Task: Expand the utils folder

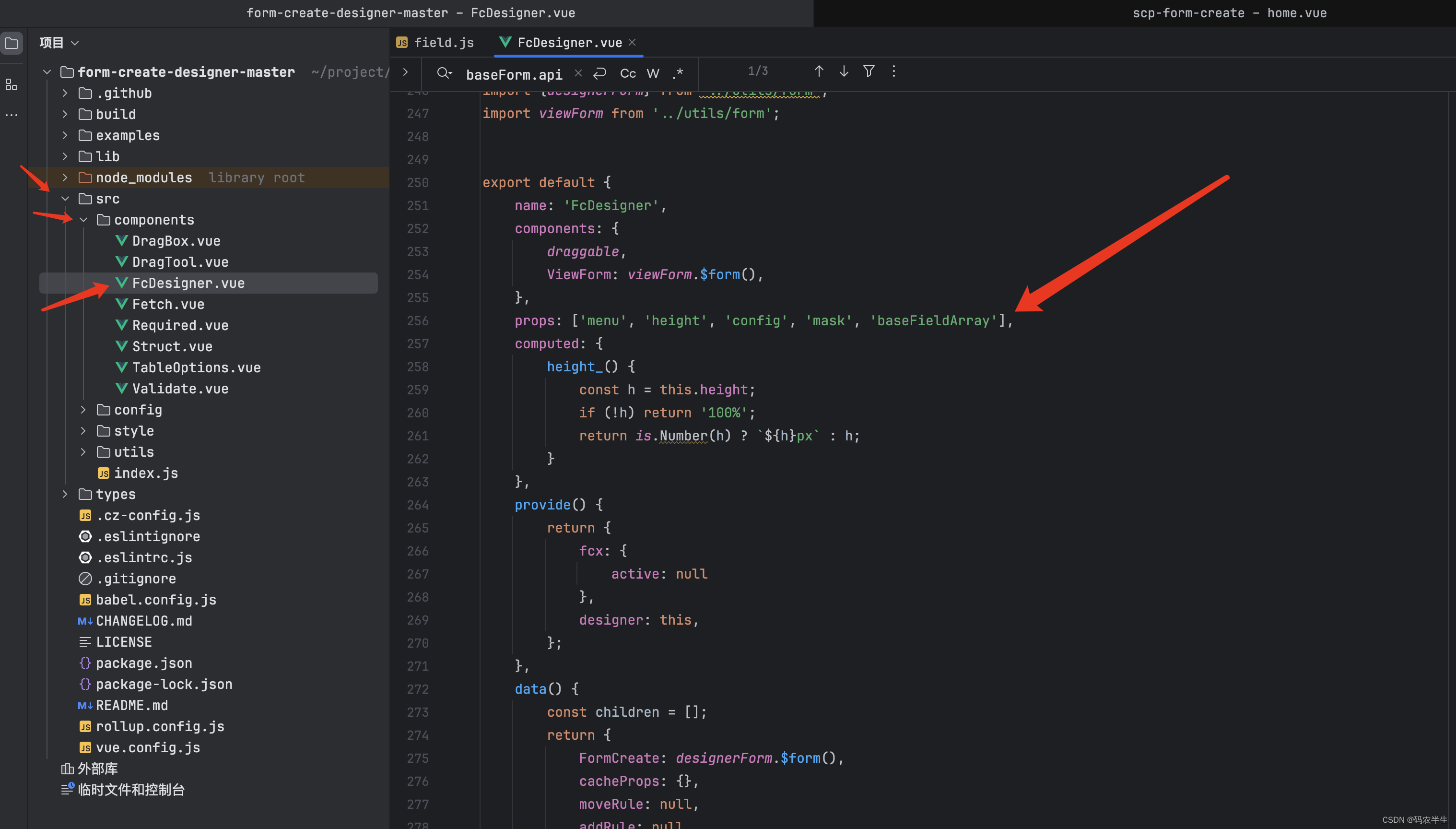Action: click(83, 452)
